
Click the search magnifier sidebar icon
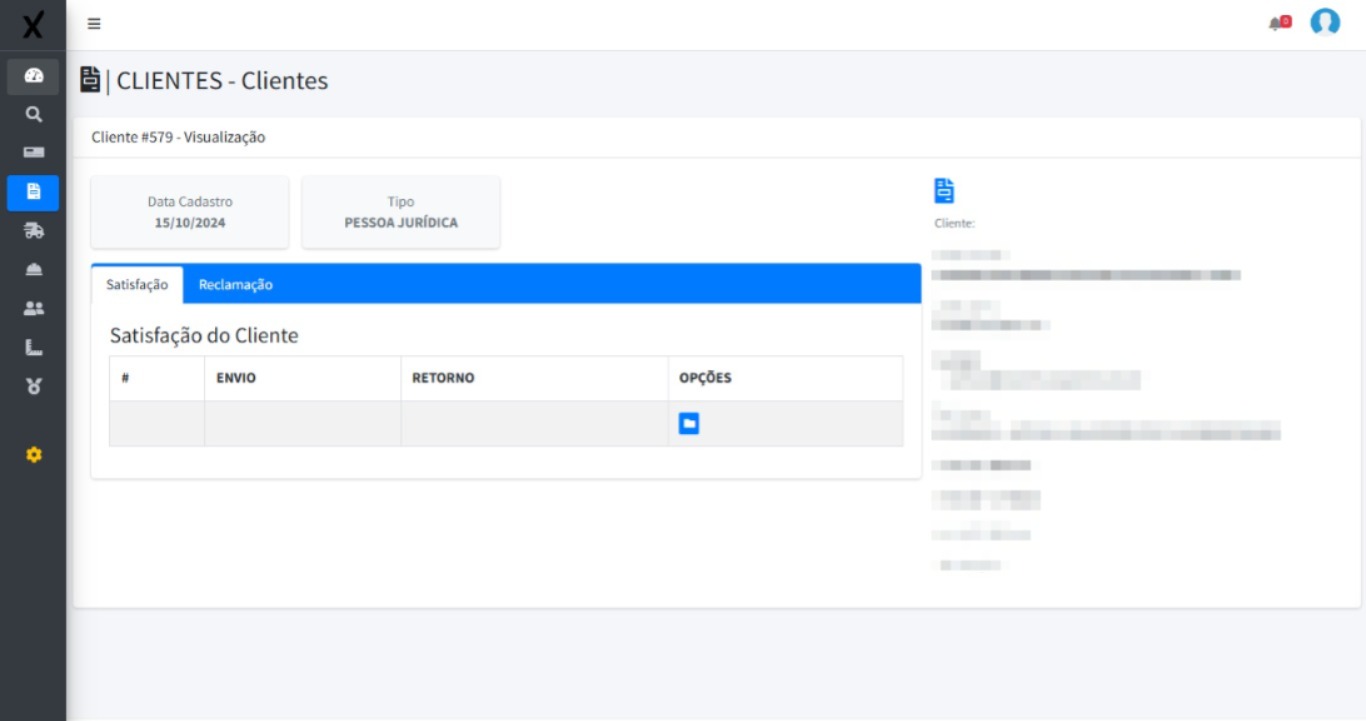[33, 115]
